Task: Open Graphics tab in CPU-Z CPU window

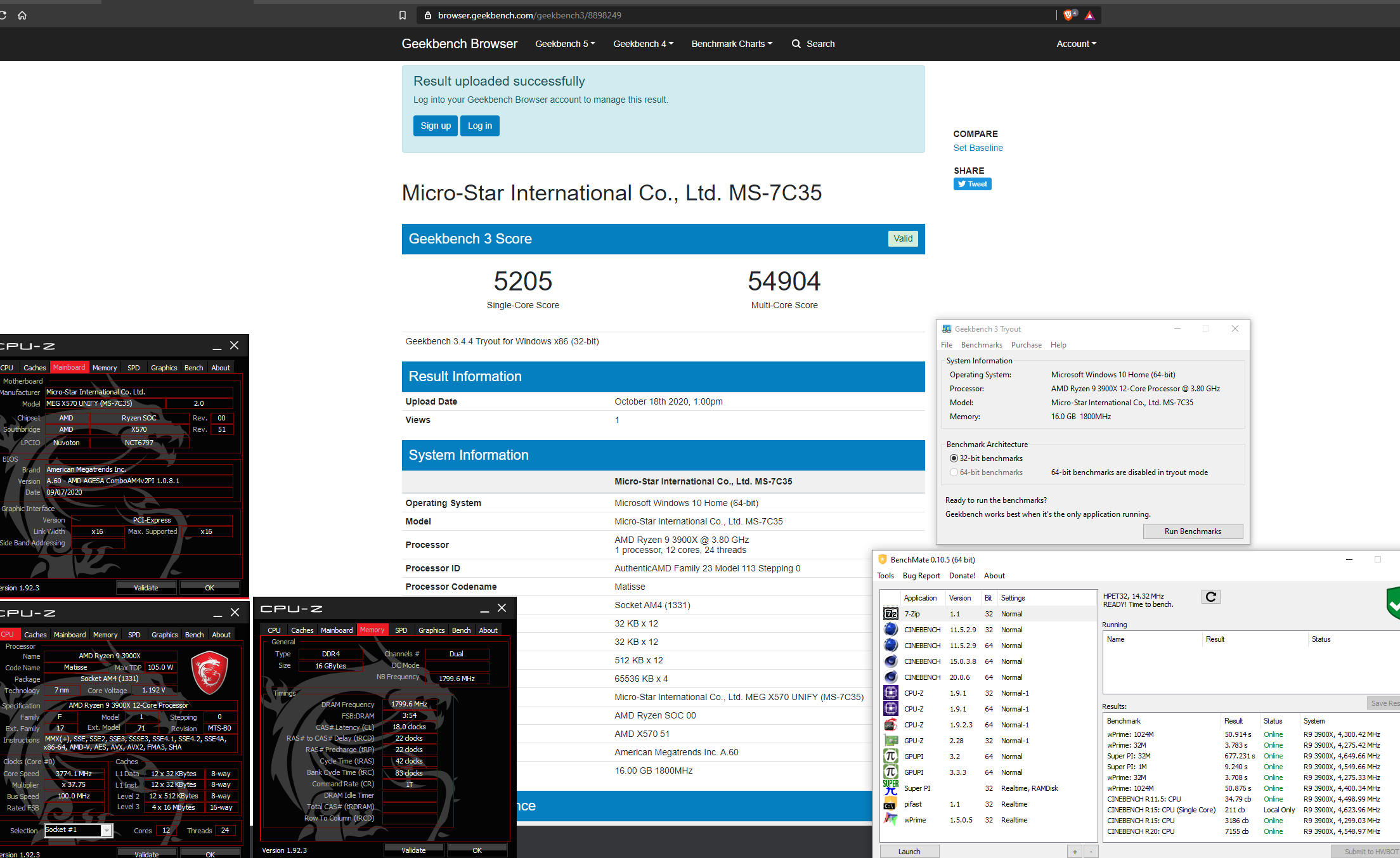Action: click(165, 635)
